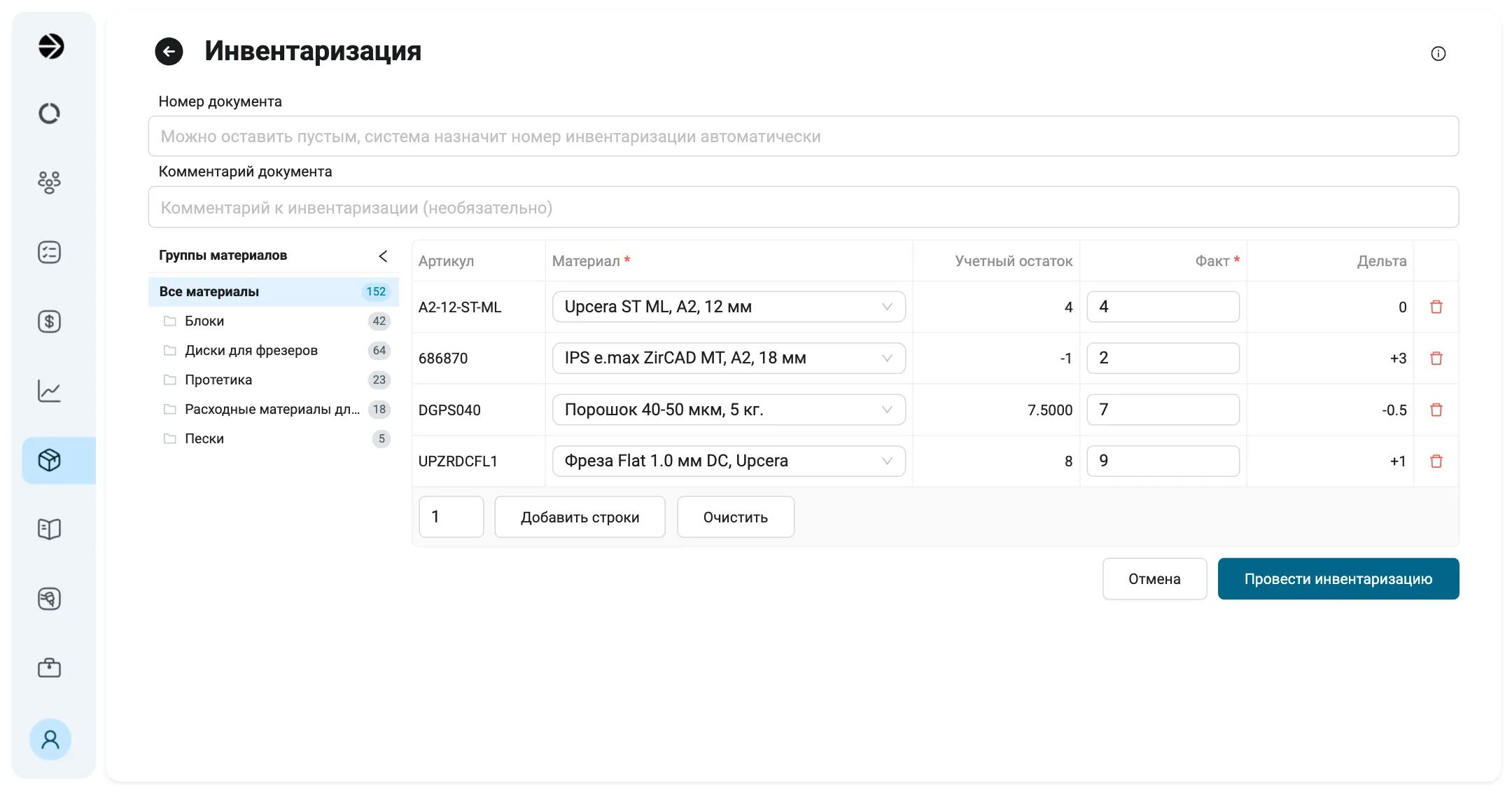The width and height of the screenshot is (1512, 792).
Task: Click the back arrow next to Инвентаризация
Action: tap(169, 51)
